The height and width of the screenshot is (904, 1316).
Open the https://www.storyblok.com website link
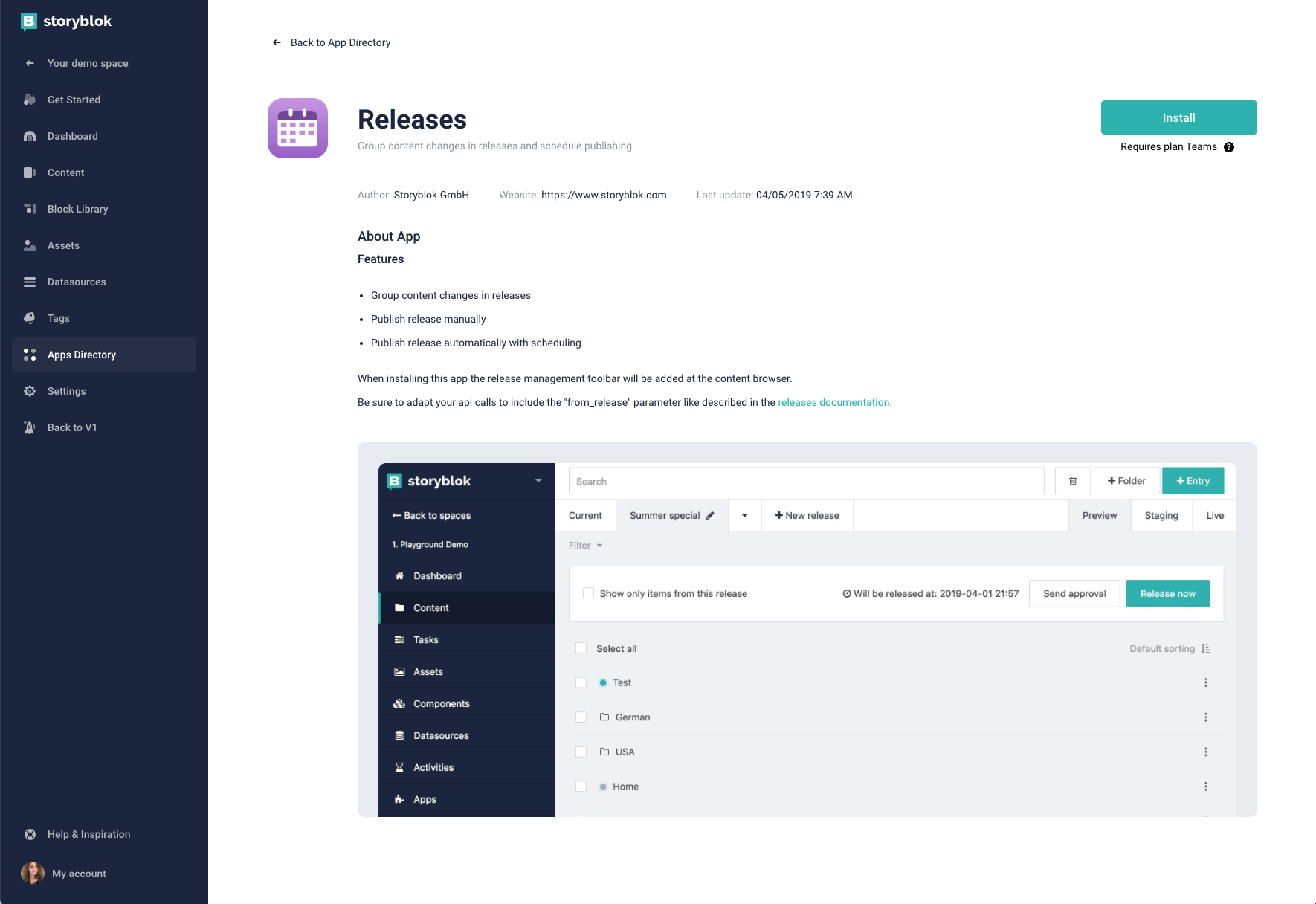(604, 195)
